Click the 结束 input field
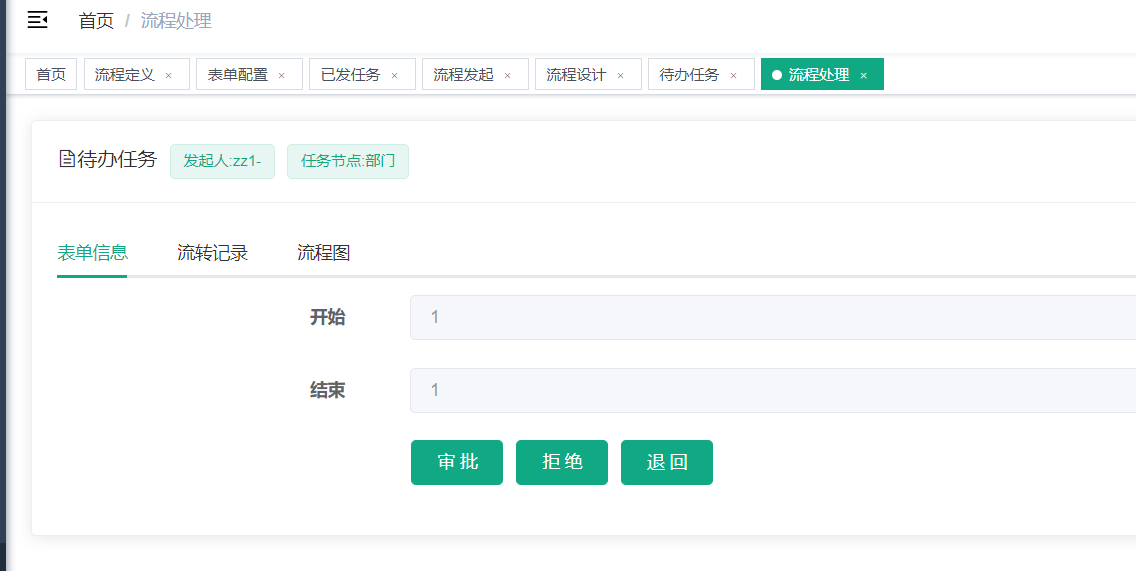 773,391
